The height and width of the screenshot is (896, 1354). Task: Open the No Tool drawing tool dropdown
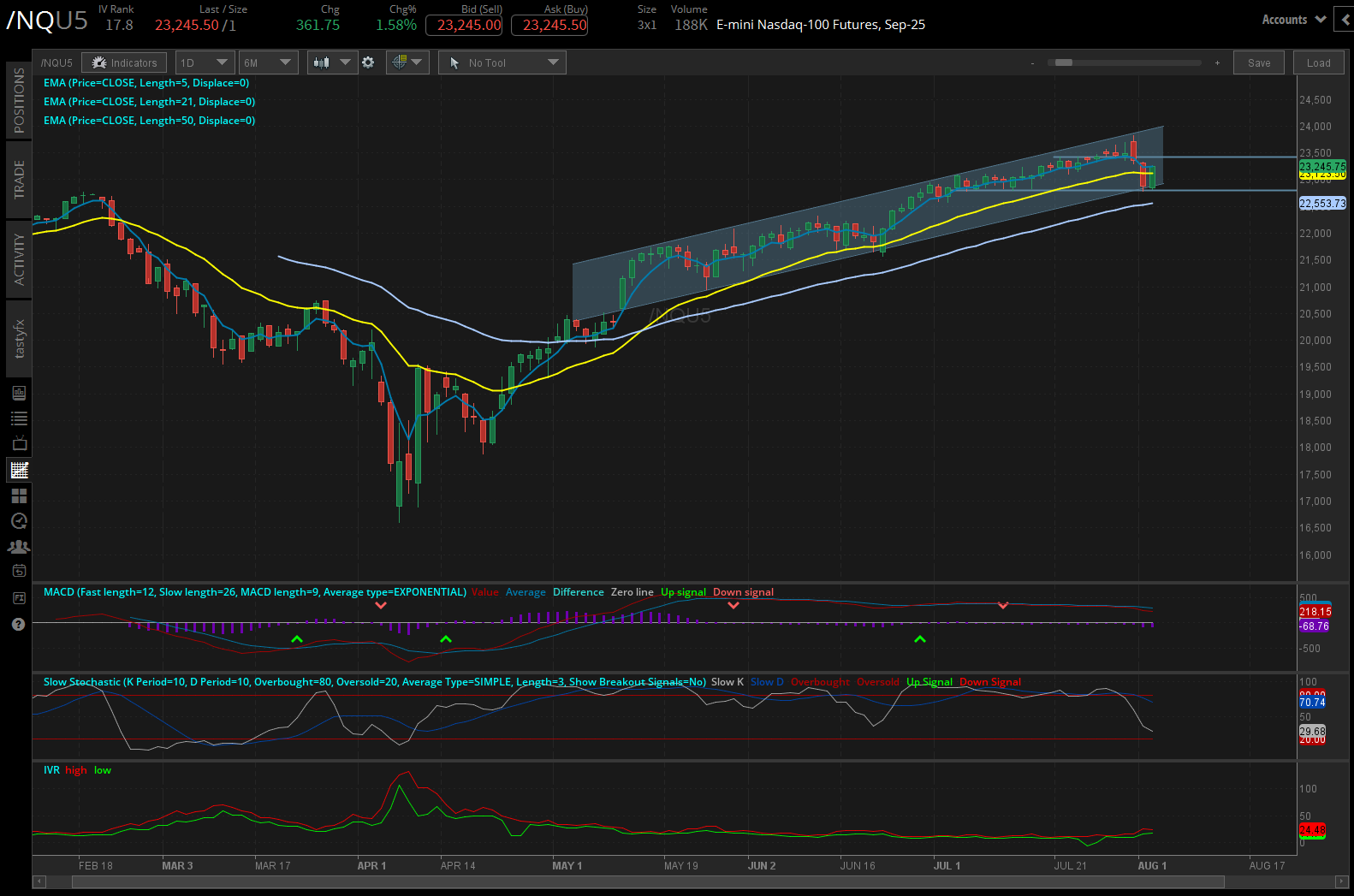[x=502, y=62]
